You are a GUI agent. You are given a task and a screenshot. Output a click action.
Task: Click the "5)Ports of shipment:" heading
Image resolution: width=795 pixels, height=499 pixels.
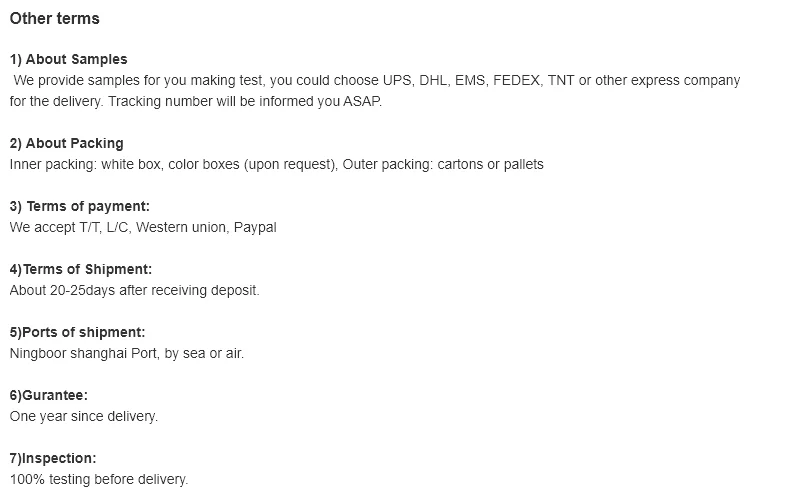coord(77,332)
